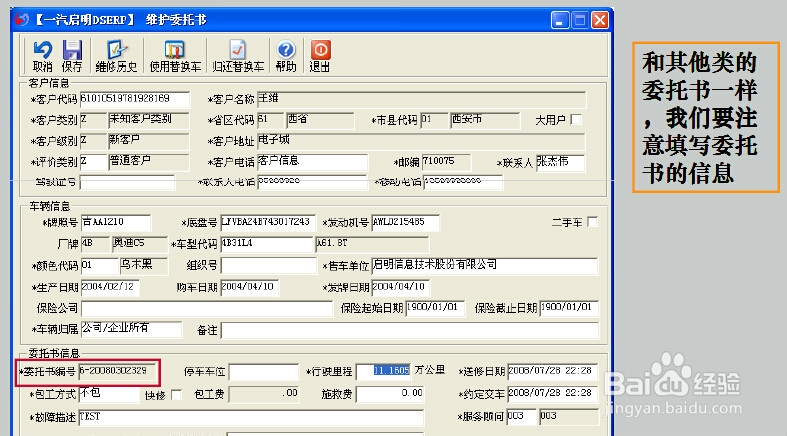The width and height of the screenshot is (787, 436).
Task: Click the 保险截止日期 field
Action: [569, 308]
